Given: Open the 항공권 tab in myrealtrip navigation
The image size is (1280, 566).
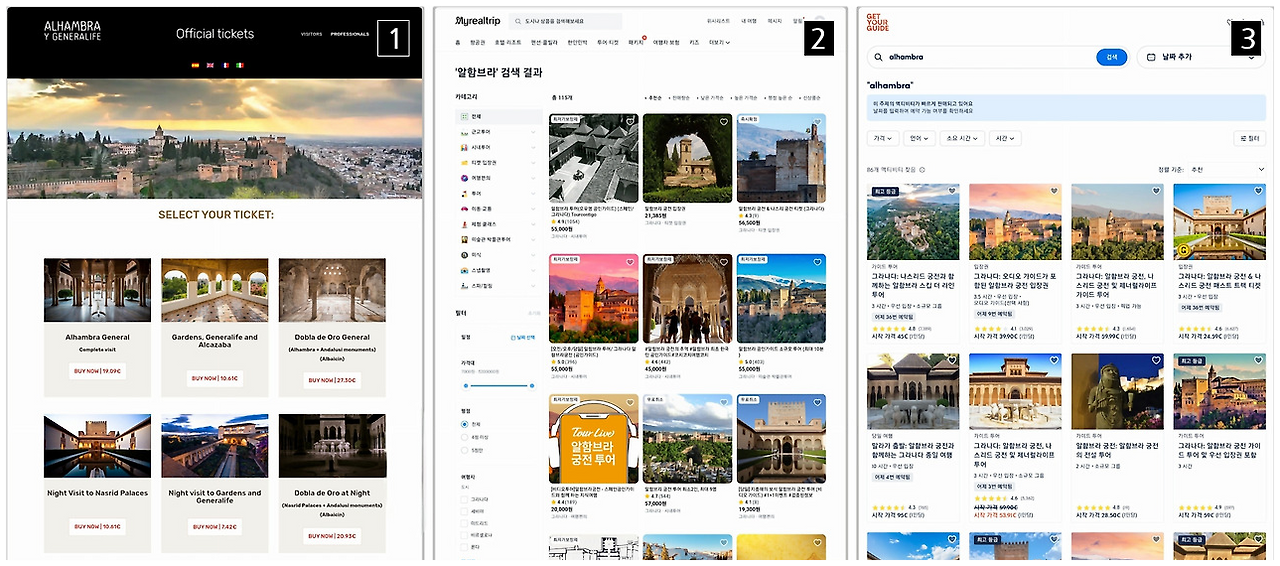Looking at the screenshot, I should [477, 42].
